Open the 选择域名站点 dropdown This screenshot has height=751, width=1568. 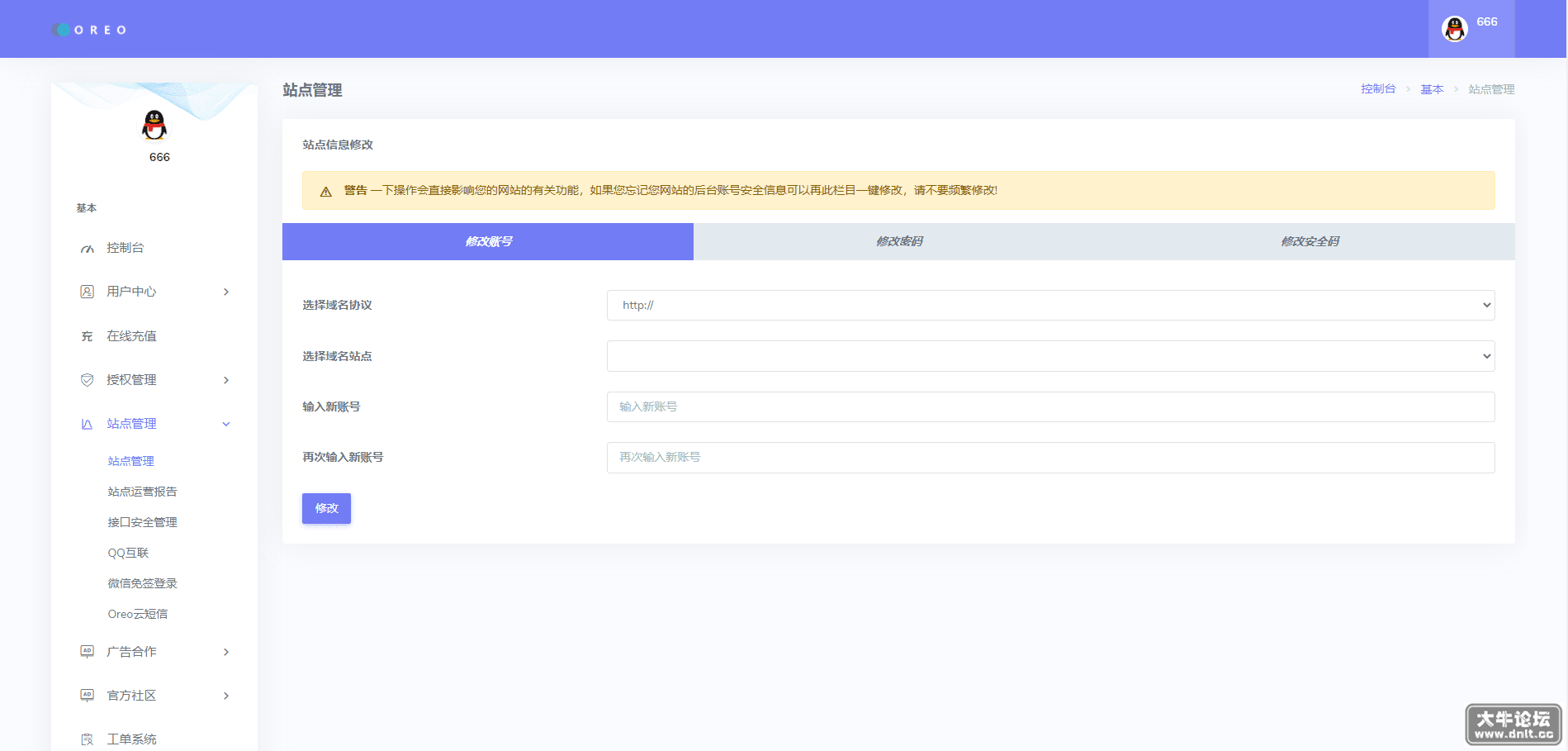click(x=1050, y=356)
